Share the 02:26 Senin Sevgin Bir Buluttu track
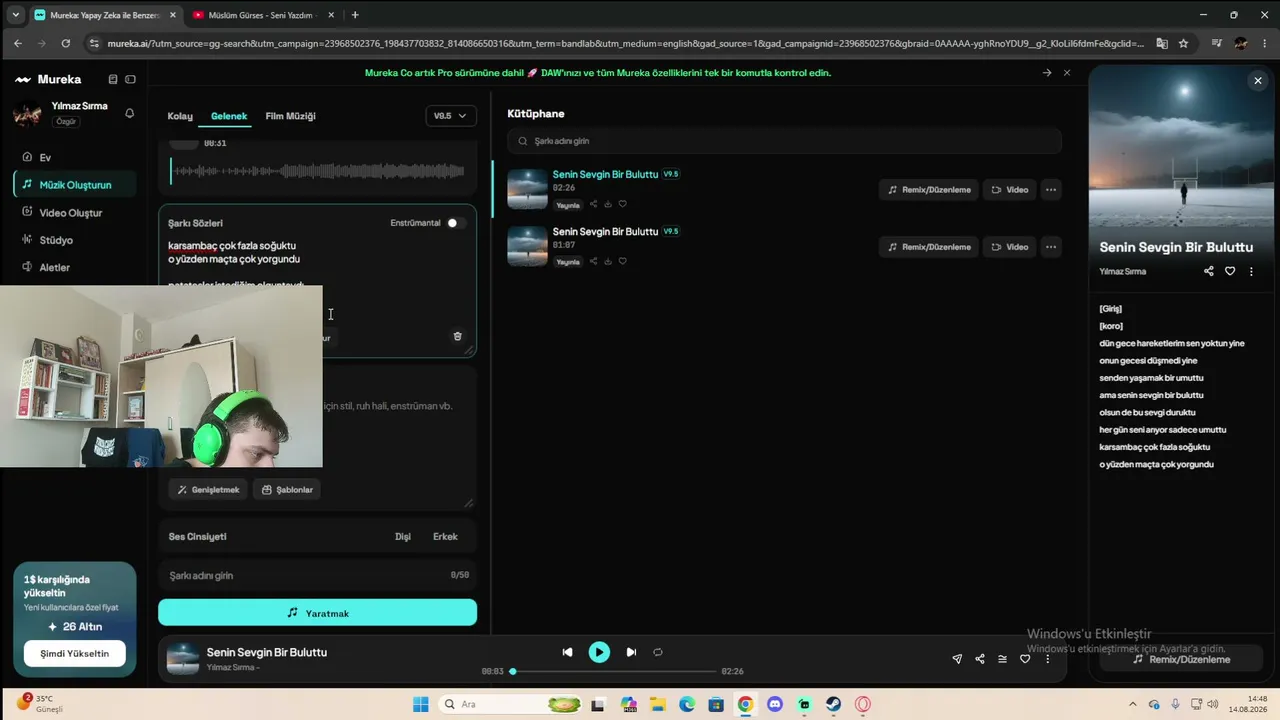The width and height of the screenshot is (1280, 720). point(593,204)
